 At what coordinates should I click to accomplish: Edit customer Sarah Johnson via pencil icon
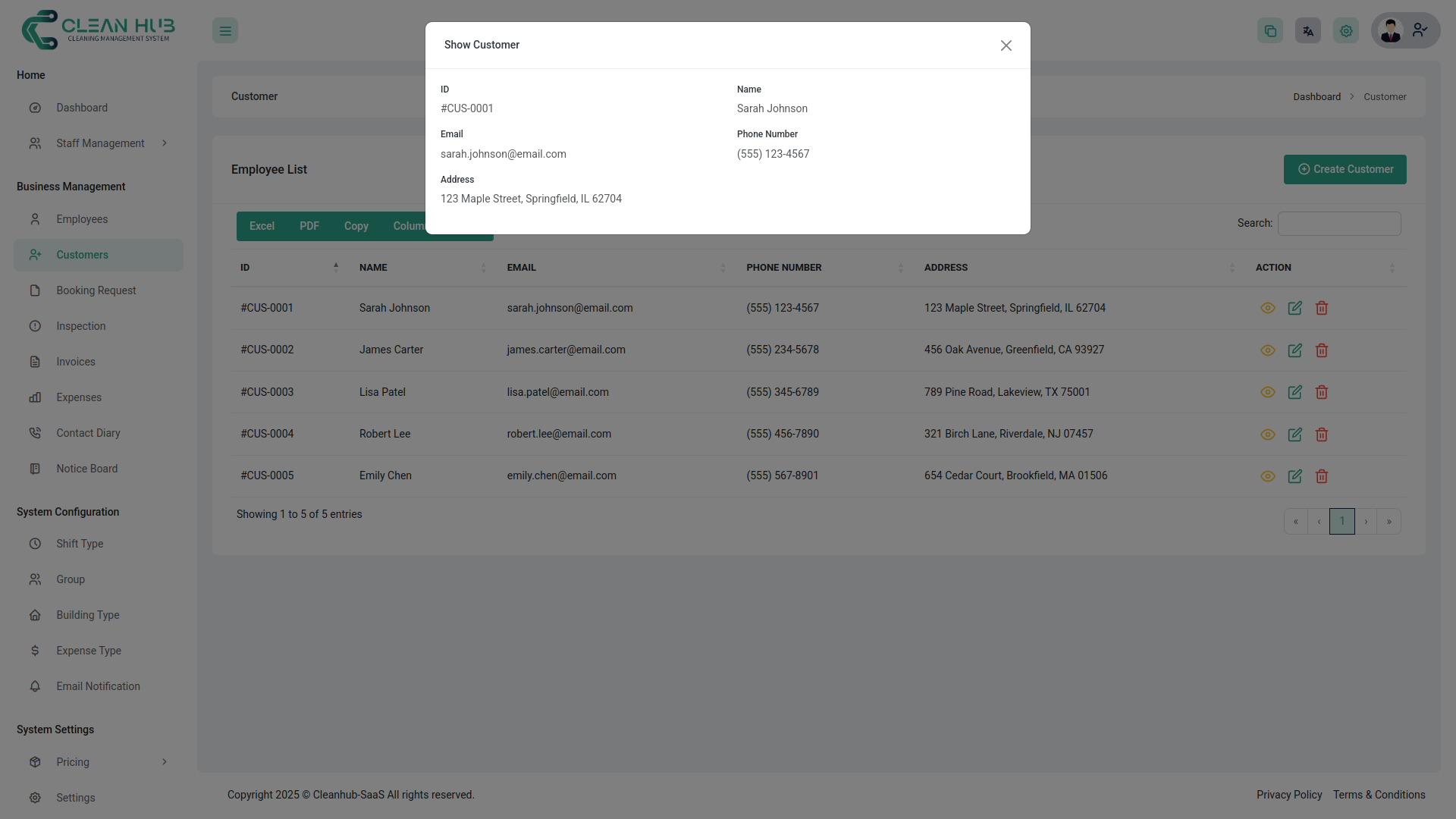click(1294, 308)
